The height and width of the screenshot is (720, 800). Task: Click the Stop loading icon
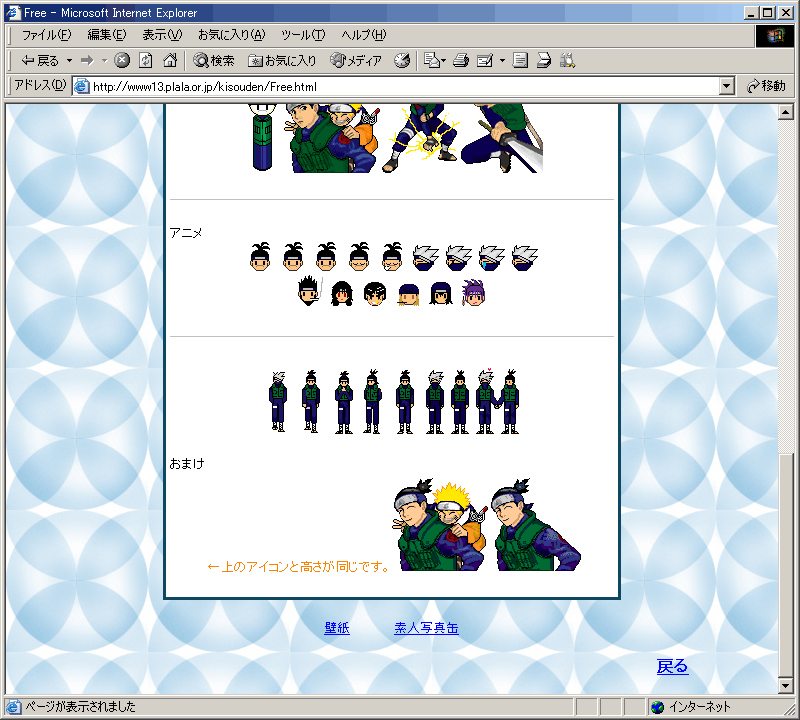[x=121, y=61]
